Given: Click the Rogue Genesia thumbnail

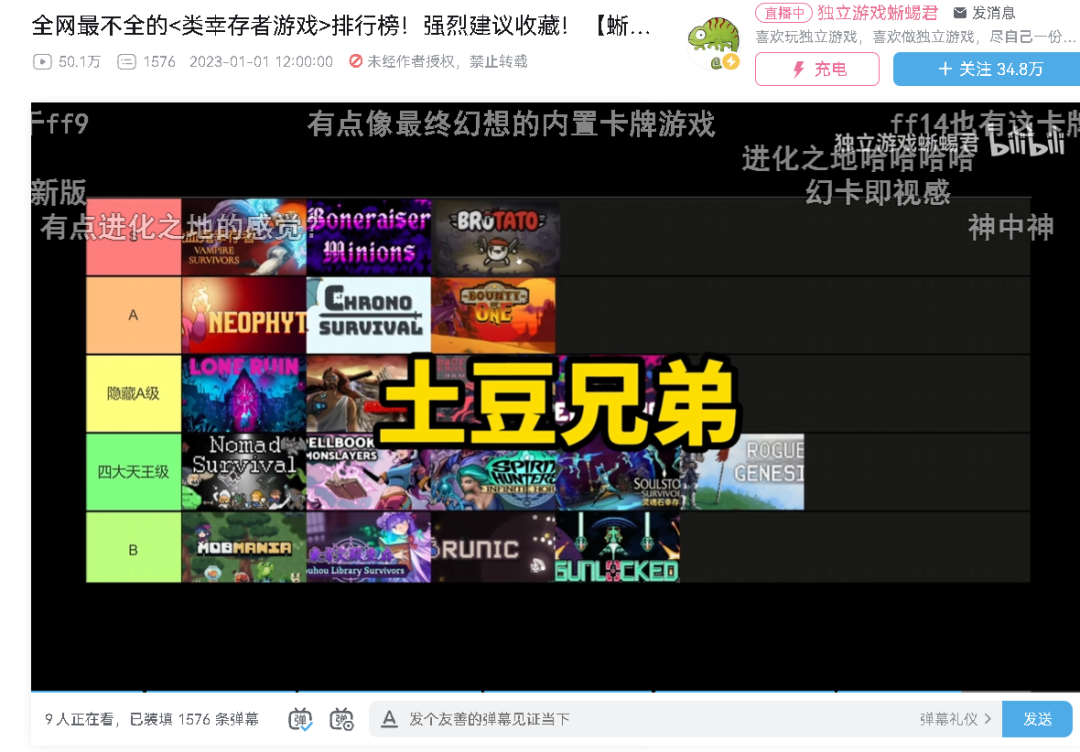Looking at the screenshot, I should coord(742,472).
